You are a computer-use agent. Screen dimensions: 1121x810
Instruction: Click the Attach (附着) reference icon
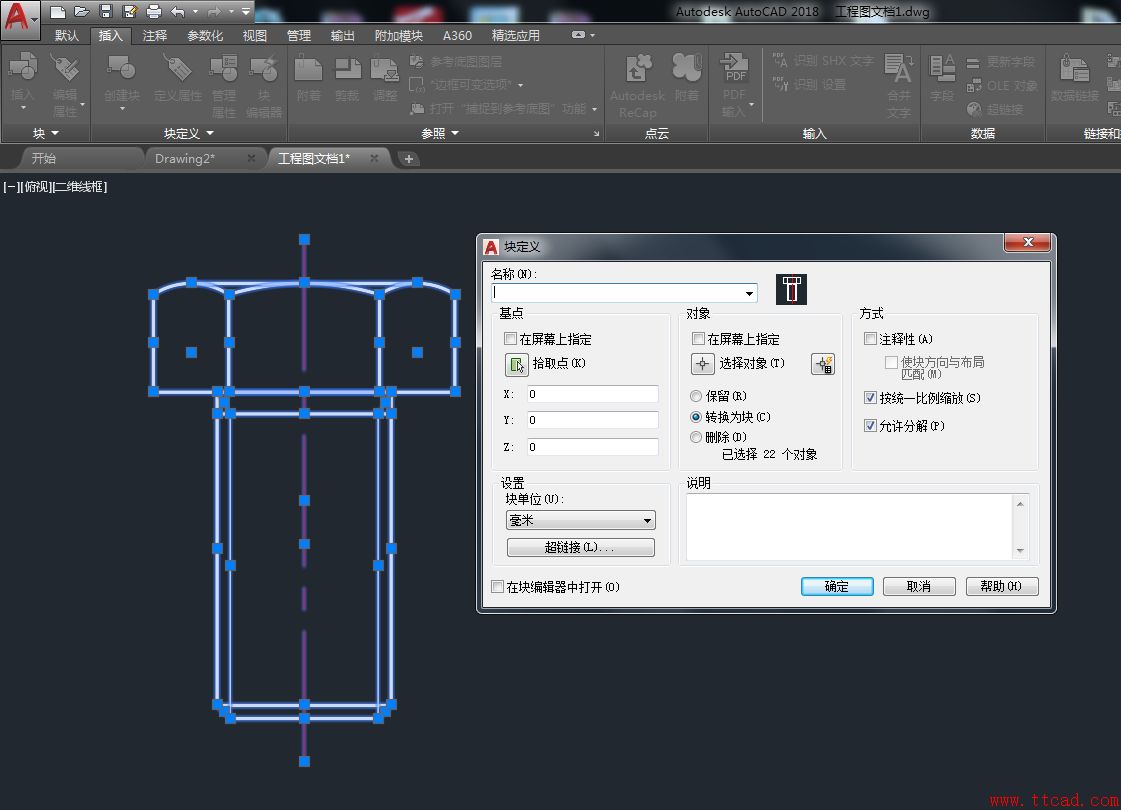click(308, 69)
